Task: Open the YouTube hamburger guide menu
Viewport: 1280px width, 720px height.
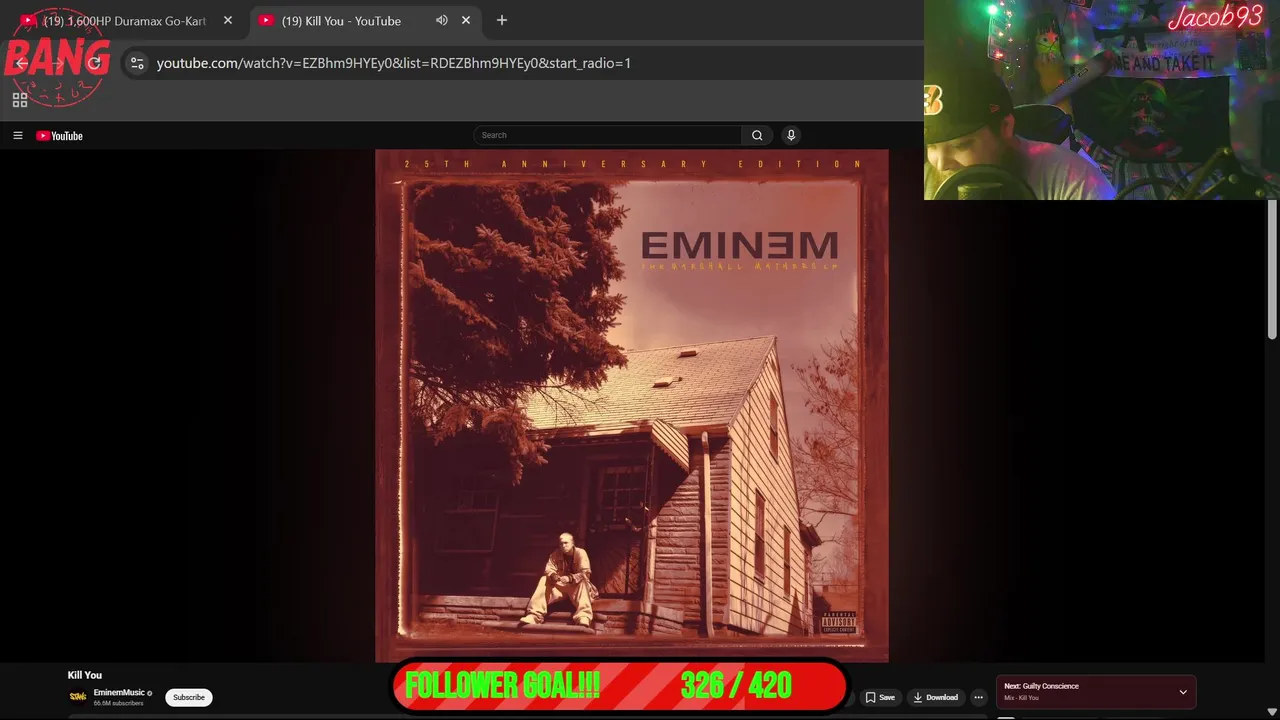Action: point(17,136)
